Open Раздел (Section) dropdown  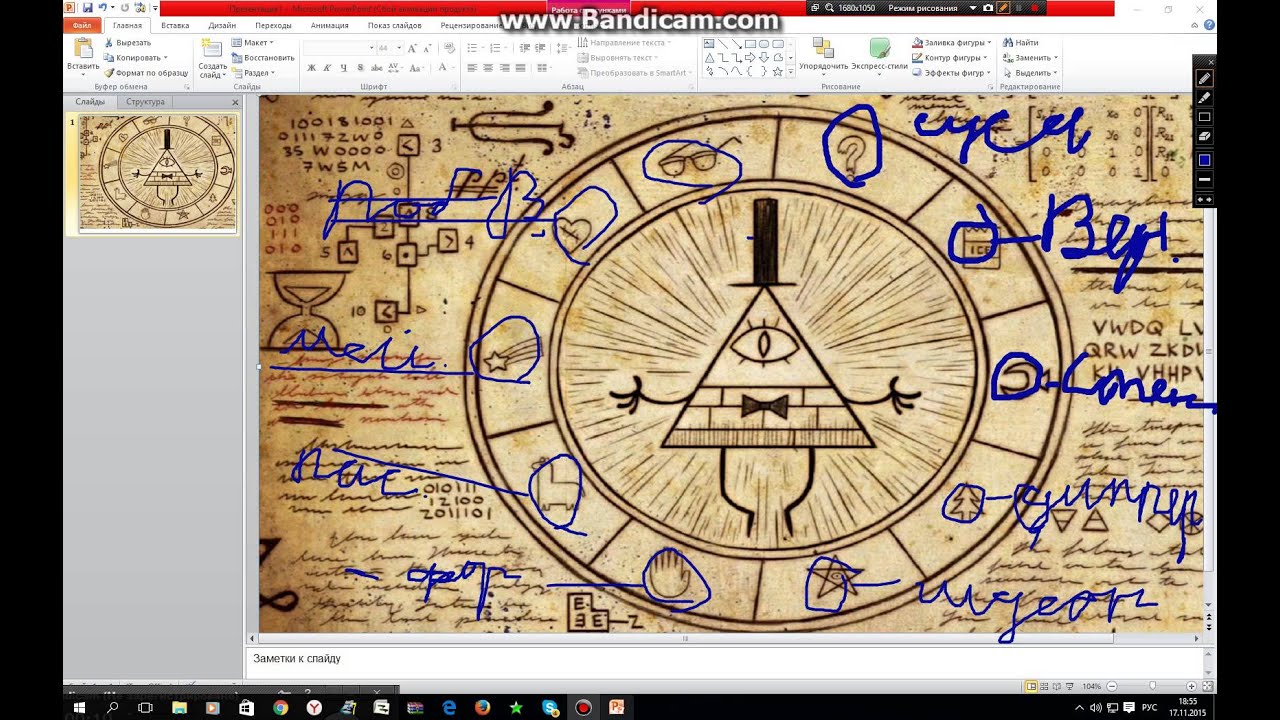click(253, 73)
